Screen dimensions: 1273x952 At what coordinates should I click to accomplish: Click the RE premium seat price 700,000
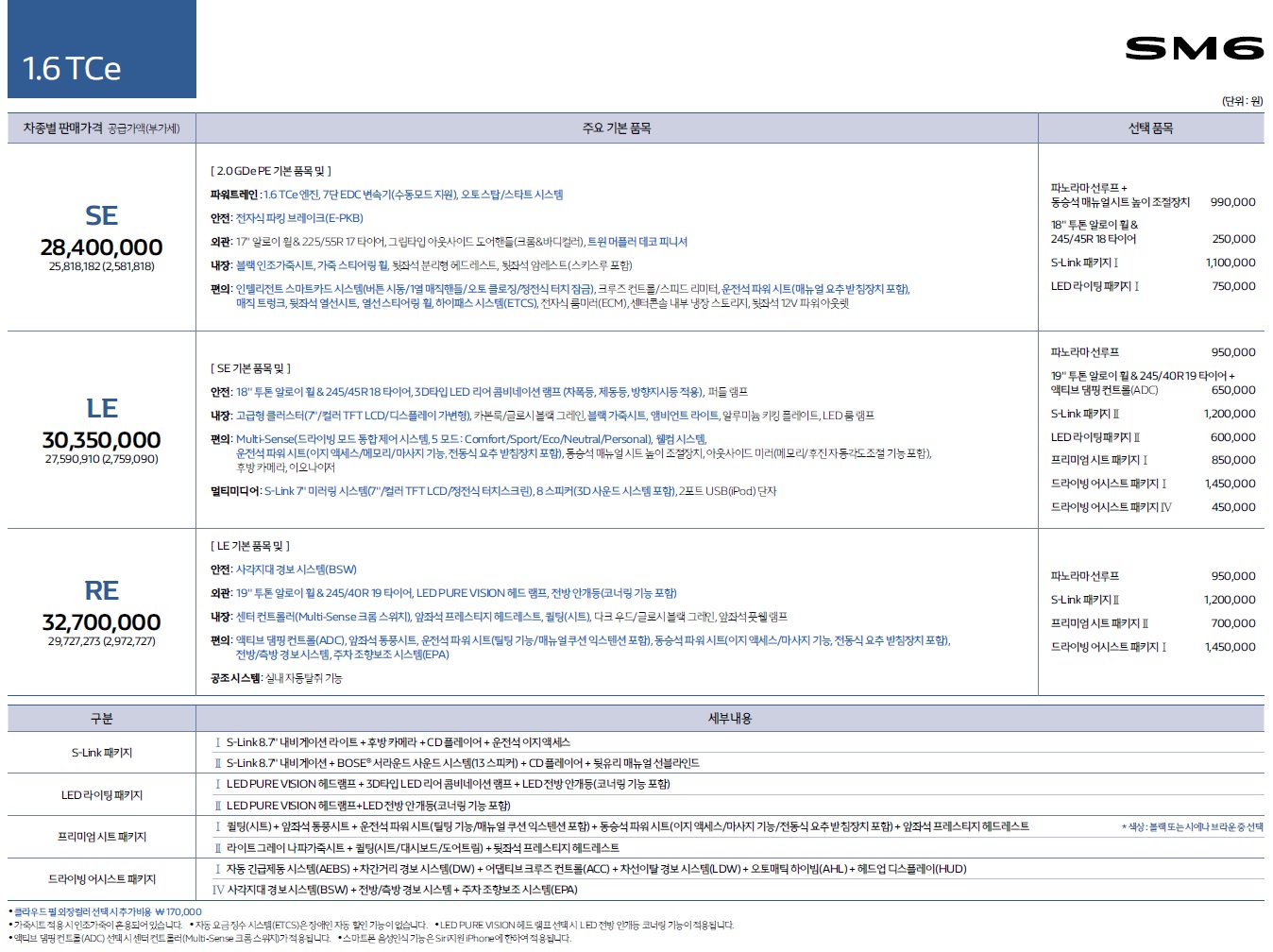1233,623
